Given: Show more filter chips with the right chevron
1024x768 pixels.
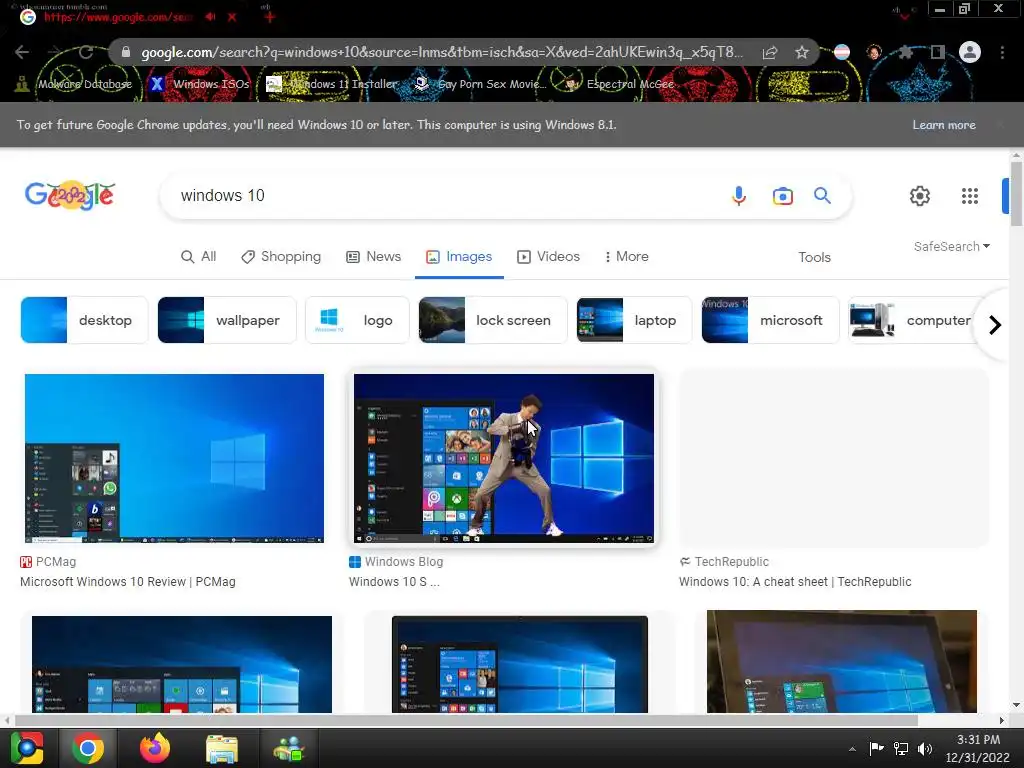Looking at the screenshot, I should [x=995, y=325].
